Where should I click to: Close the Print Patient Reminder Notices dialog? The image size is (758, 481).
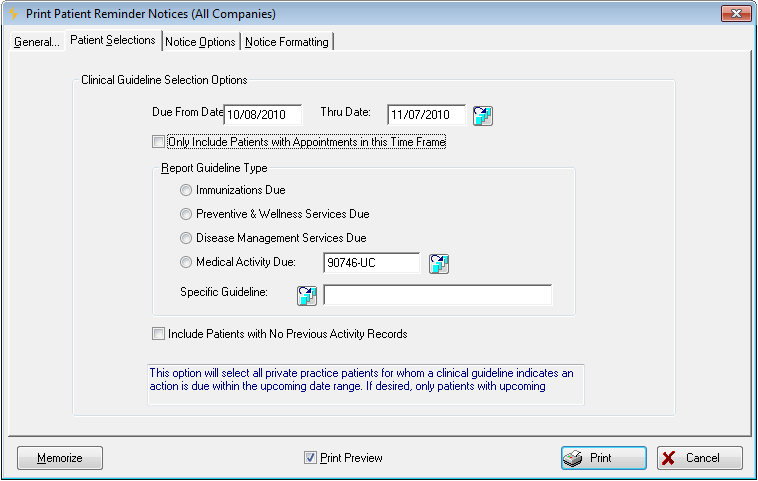(x=736, y=14)
